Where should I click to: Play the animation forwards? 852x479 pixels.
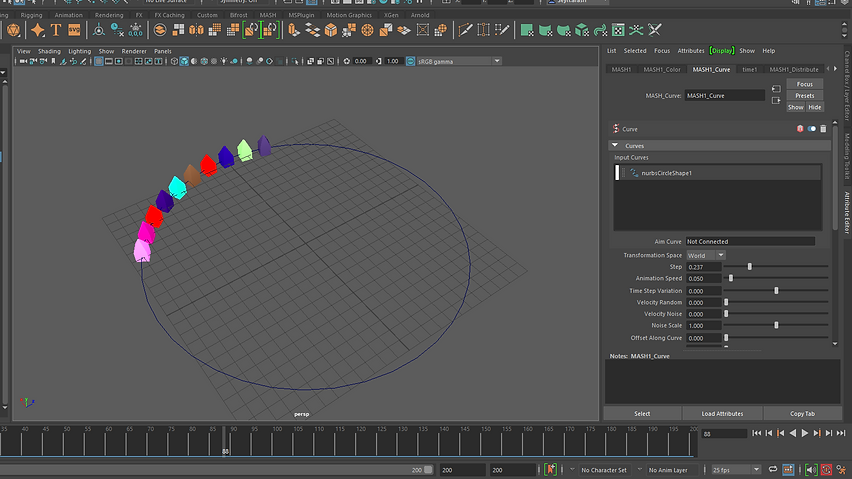[x=805, y=433]
